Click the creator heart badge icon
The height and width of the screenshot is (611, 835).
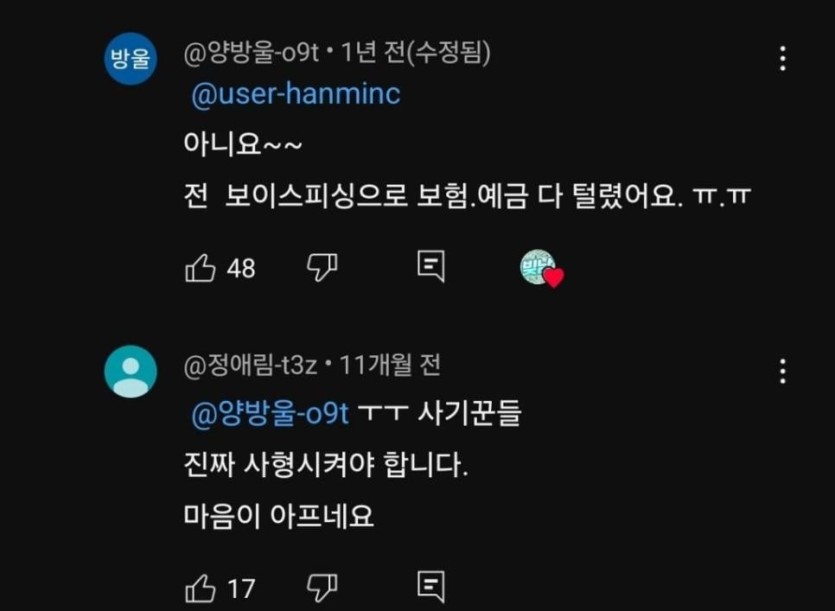coord(541,268)
